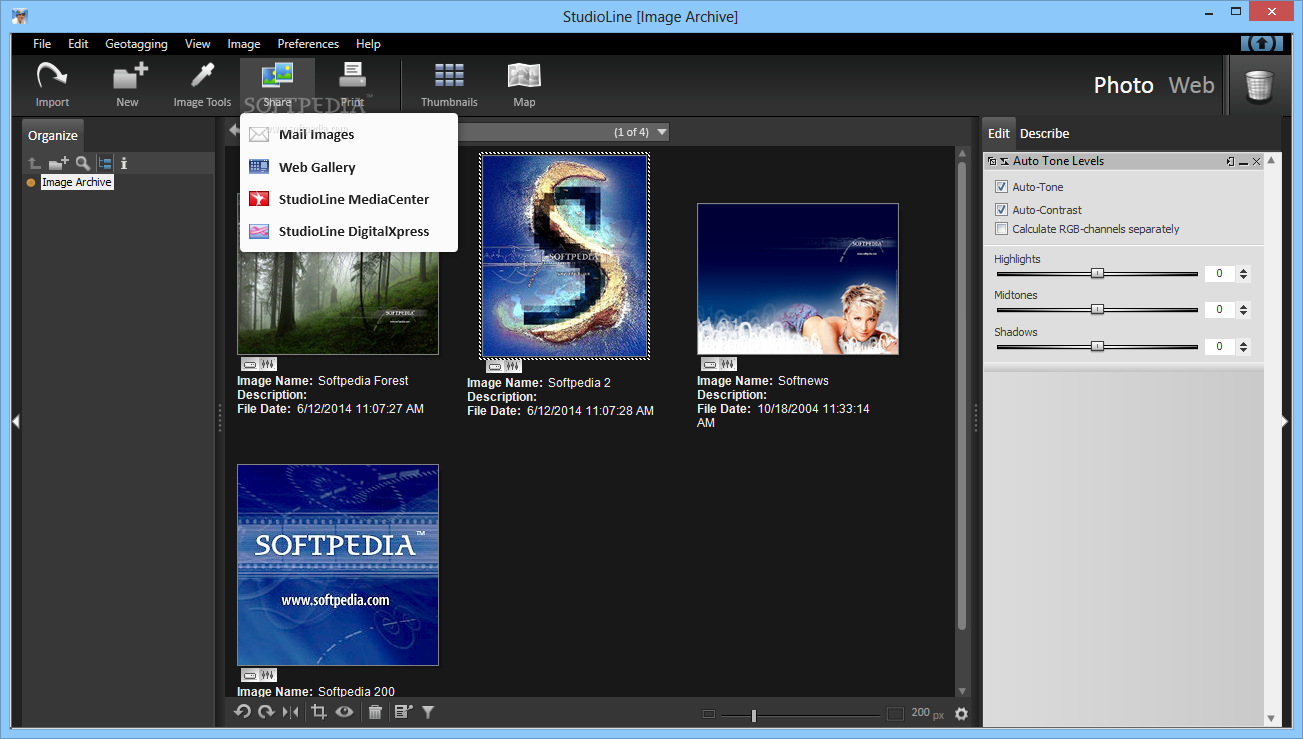This screenshot has width=1303, height=739.
Task: Click the tag icon under Softpedia 2 thumbnail
Action: (x=495, y=367)
